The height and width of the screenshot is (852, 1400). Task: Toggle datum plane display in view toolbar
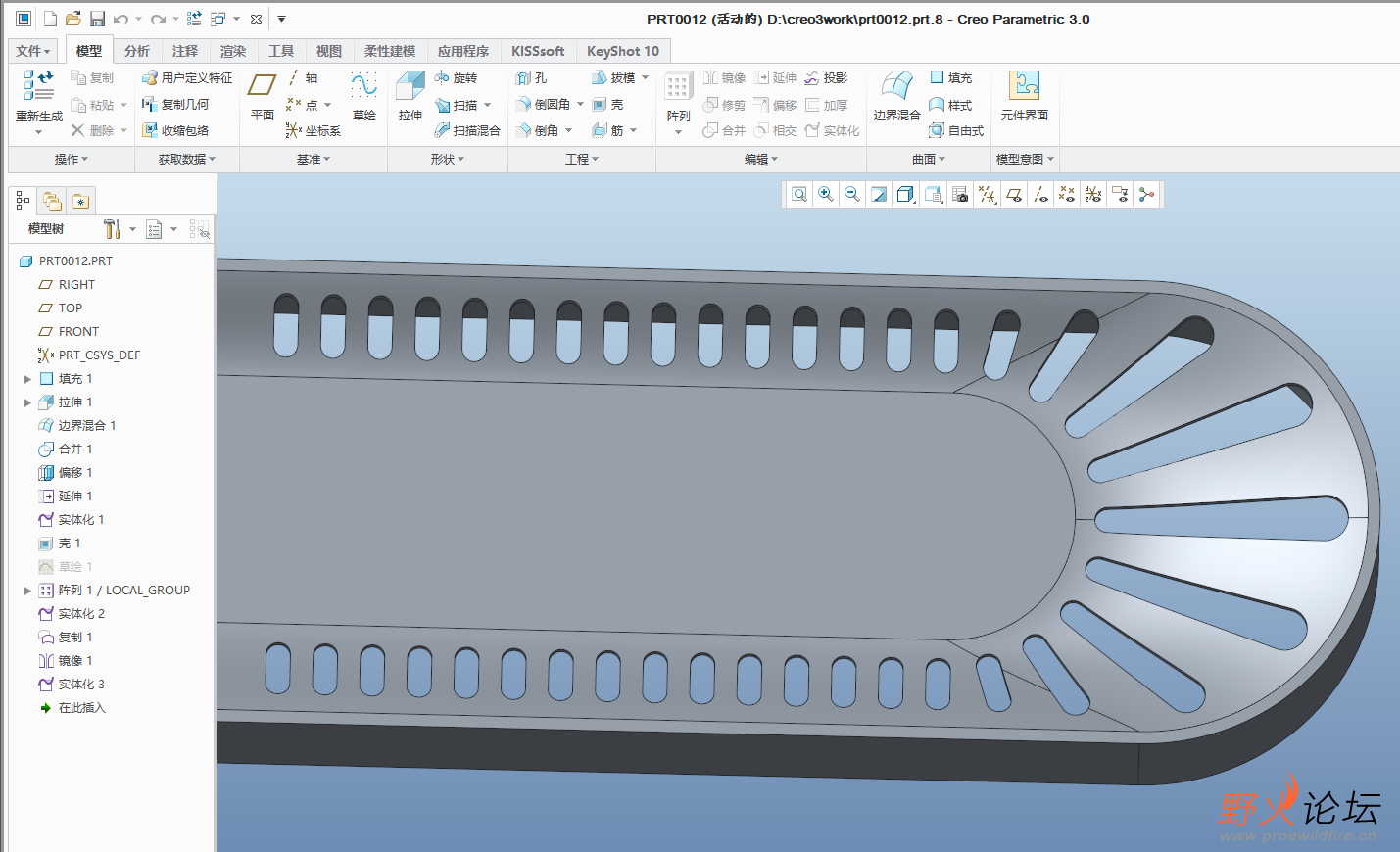(1014, 195)
